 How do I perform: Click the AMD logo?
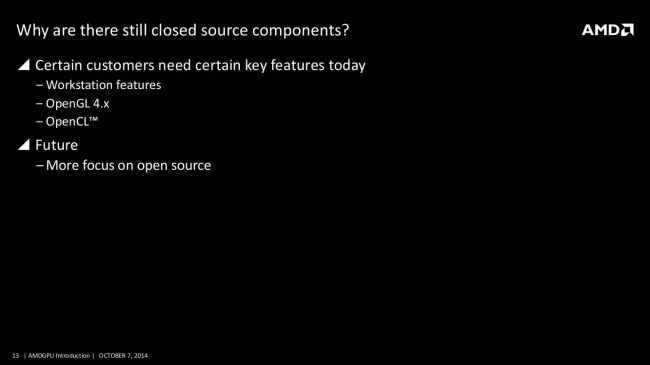[607, 30]
